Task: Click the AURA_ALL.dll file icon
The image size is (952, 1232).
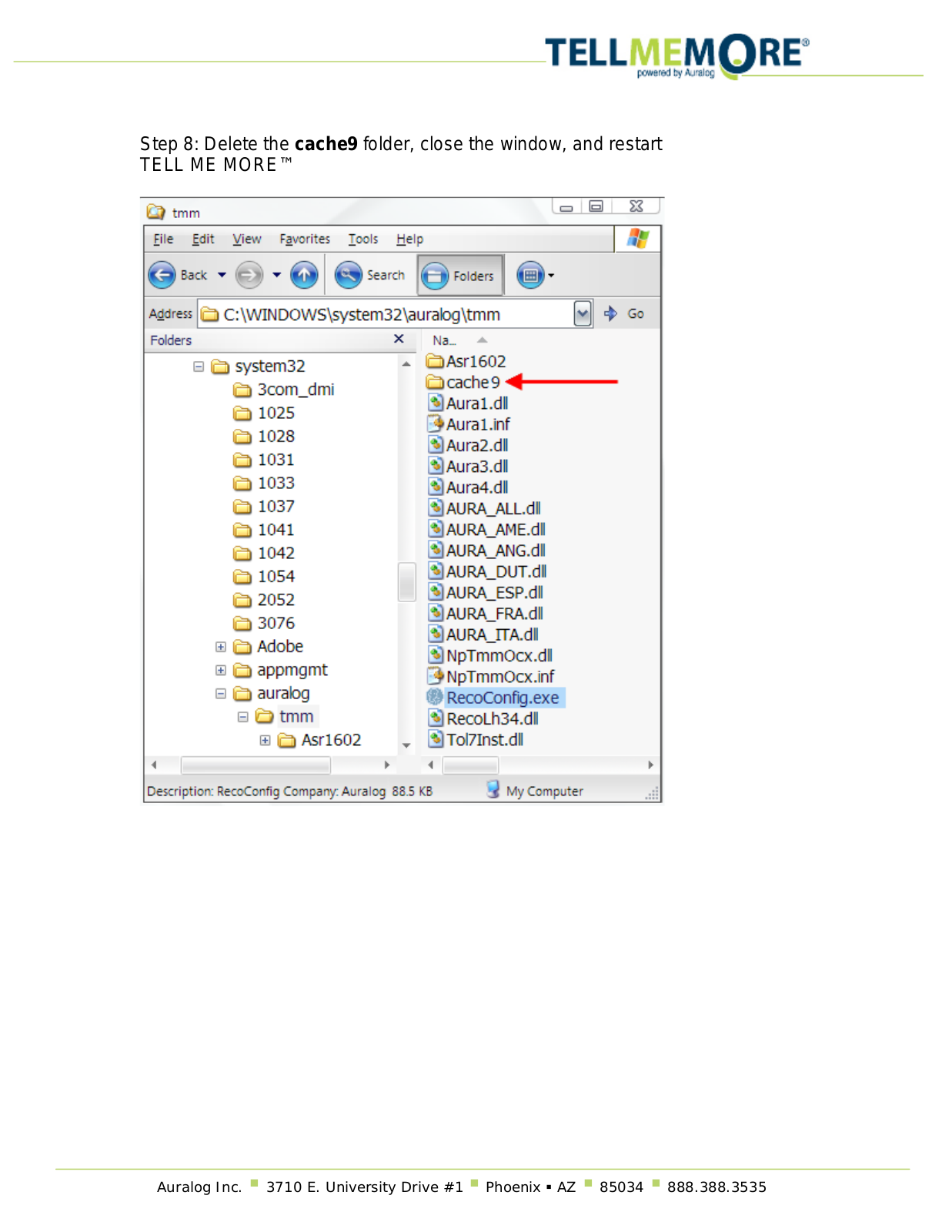Action: (x=435, y=508)
